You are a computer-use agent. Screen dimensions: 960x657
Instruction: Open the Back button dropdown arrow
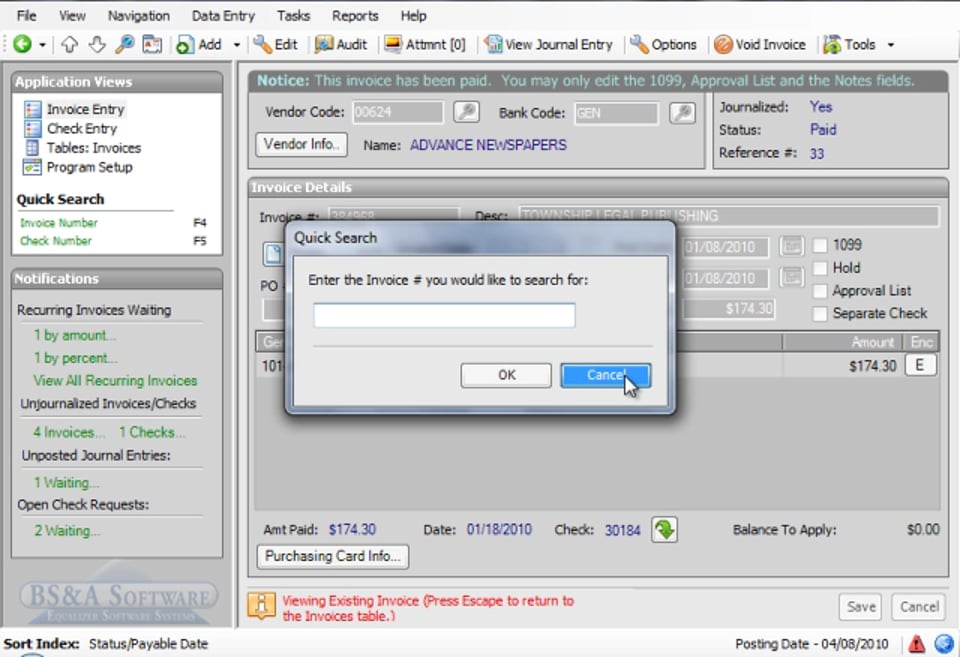click(x=42, y=45)
